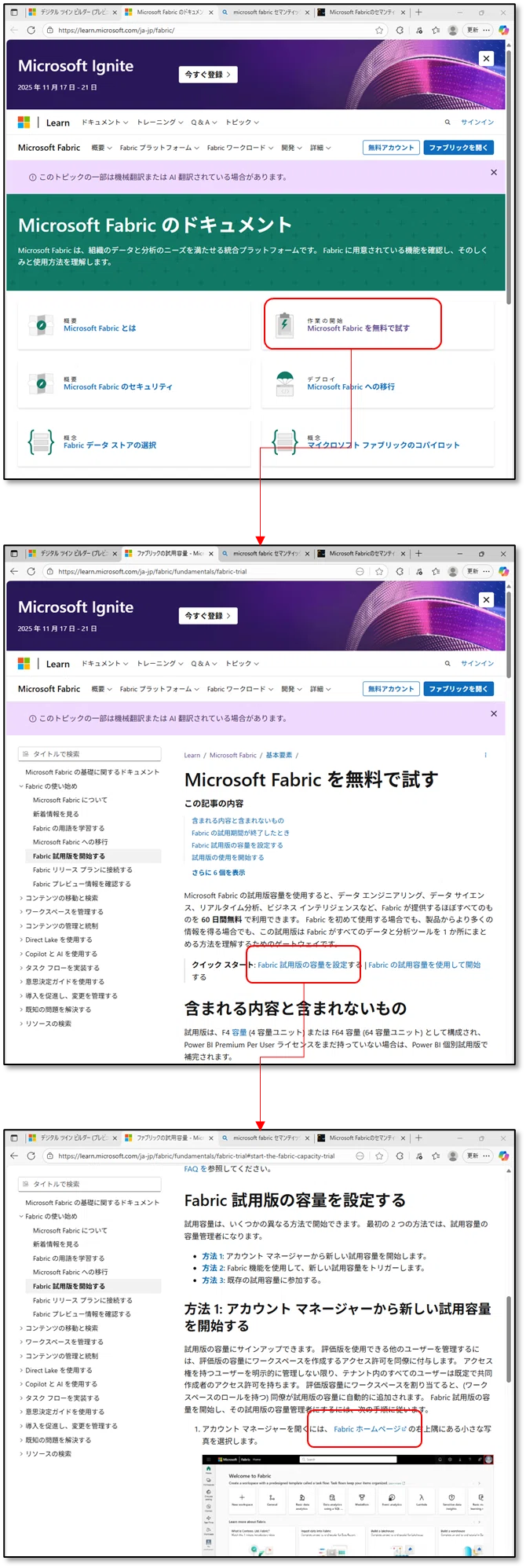Viewport: 526px width, 1568px height.
Task: Expand トレーニング menu on Fabric documentation home page
Action: pyautogui.click(x=159, y=123)
